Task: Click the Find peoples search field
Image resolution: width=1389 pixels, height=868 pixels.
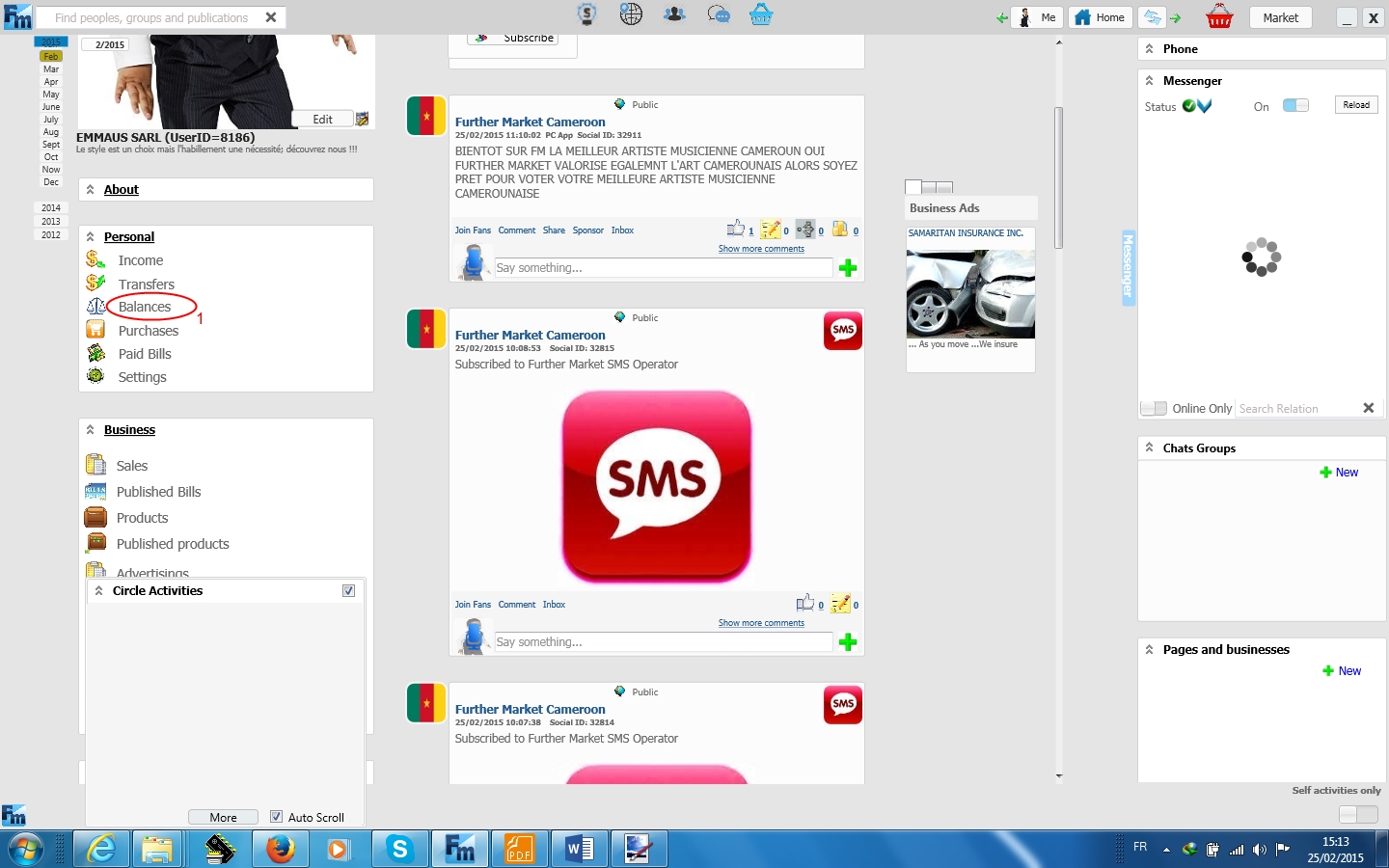Action: click(x=152, y=17)
